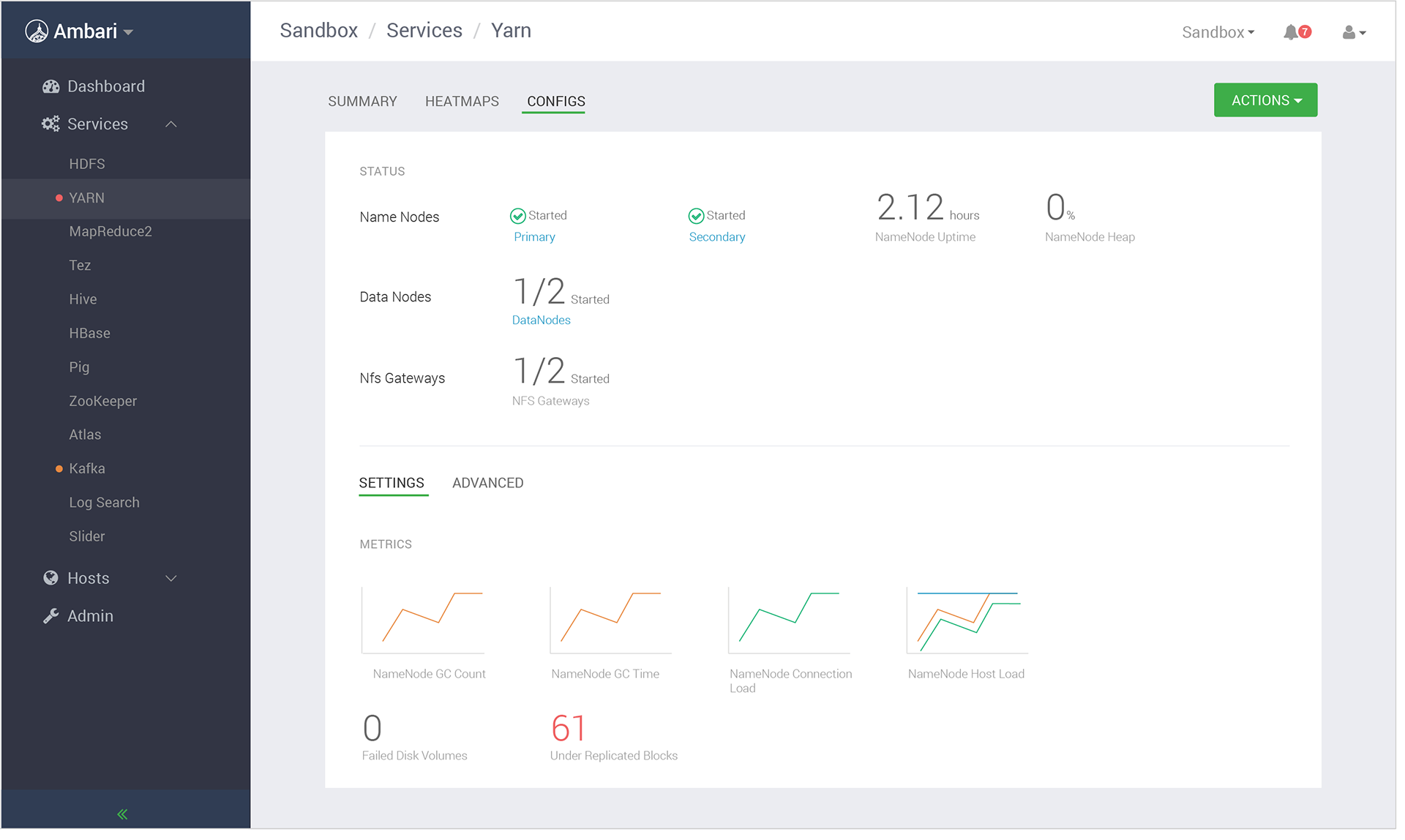Open the user account dropdown
The image size is (1405, 840).
1355,32
